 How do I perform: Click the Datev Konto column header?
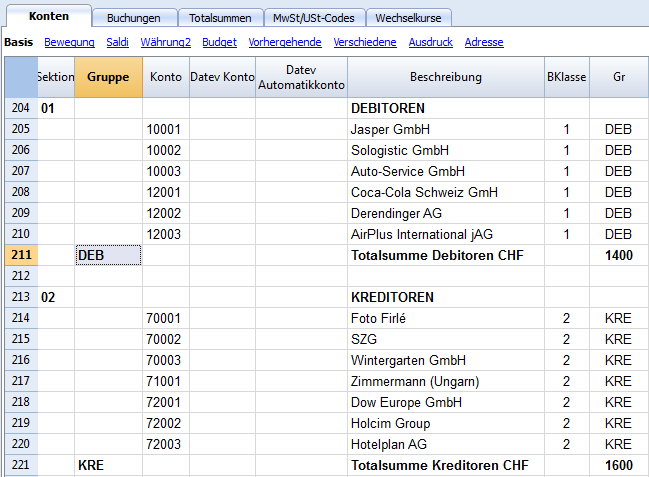coord(222,77)
